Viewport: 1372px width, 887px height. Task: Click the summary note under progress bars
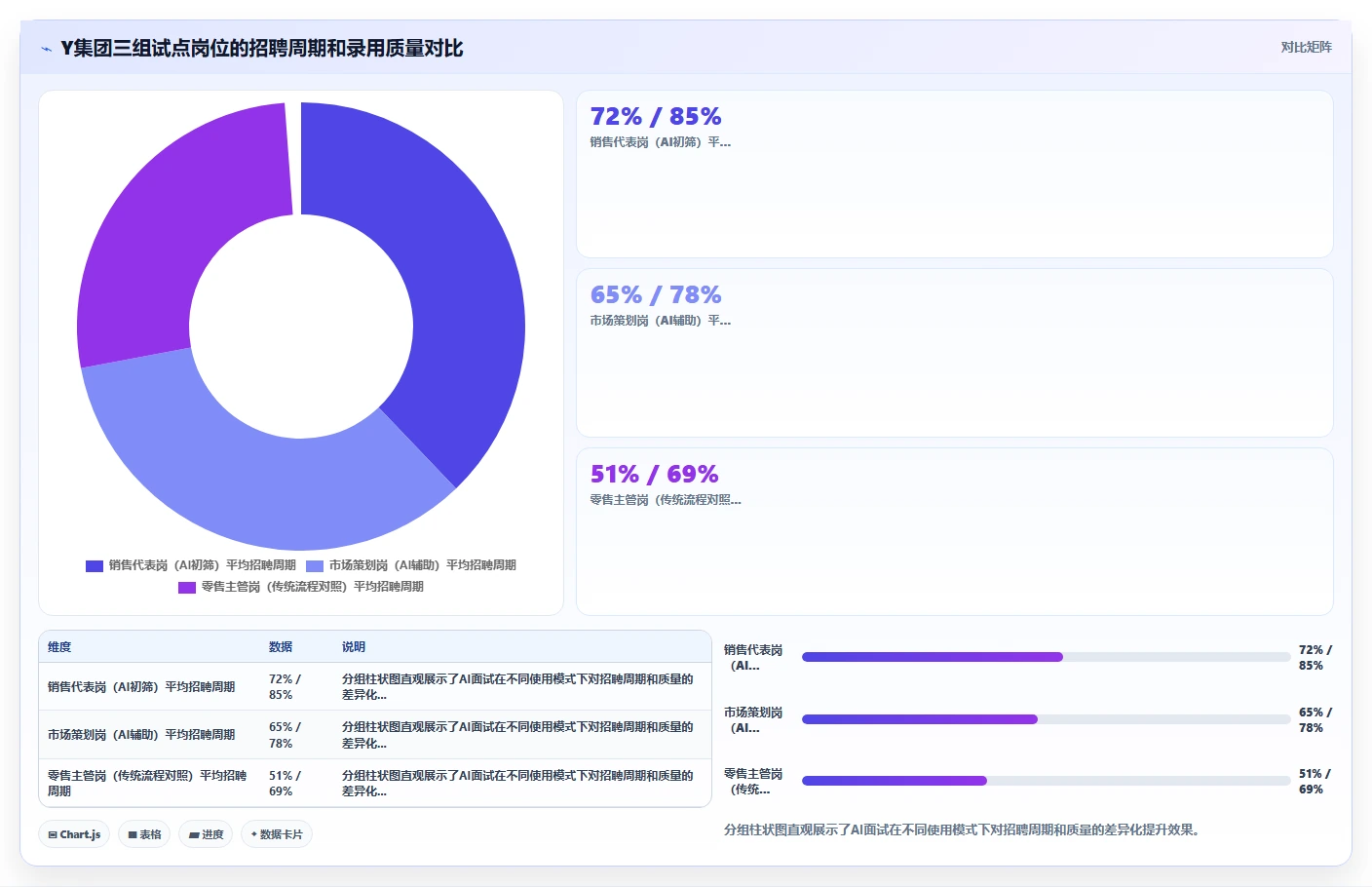pos(965,830)
